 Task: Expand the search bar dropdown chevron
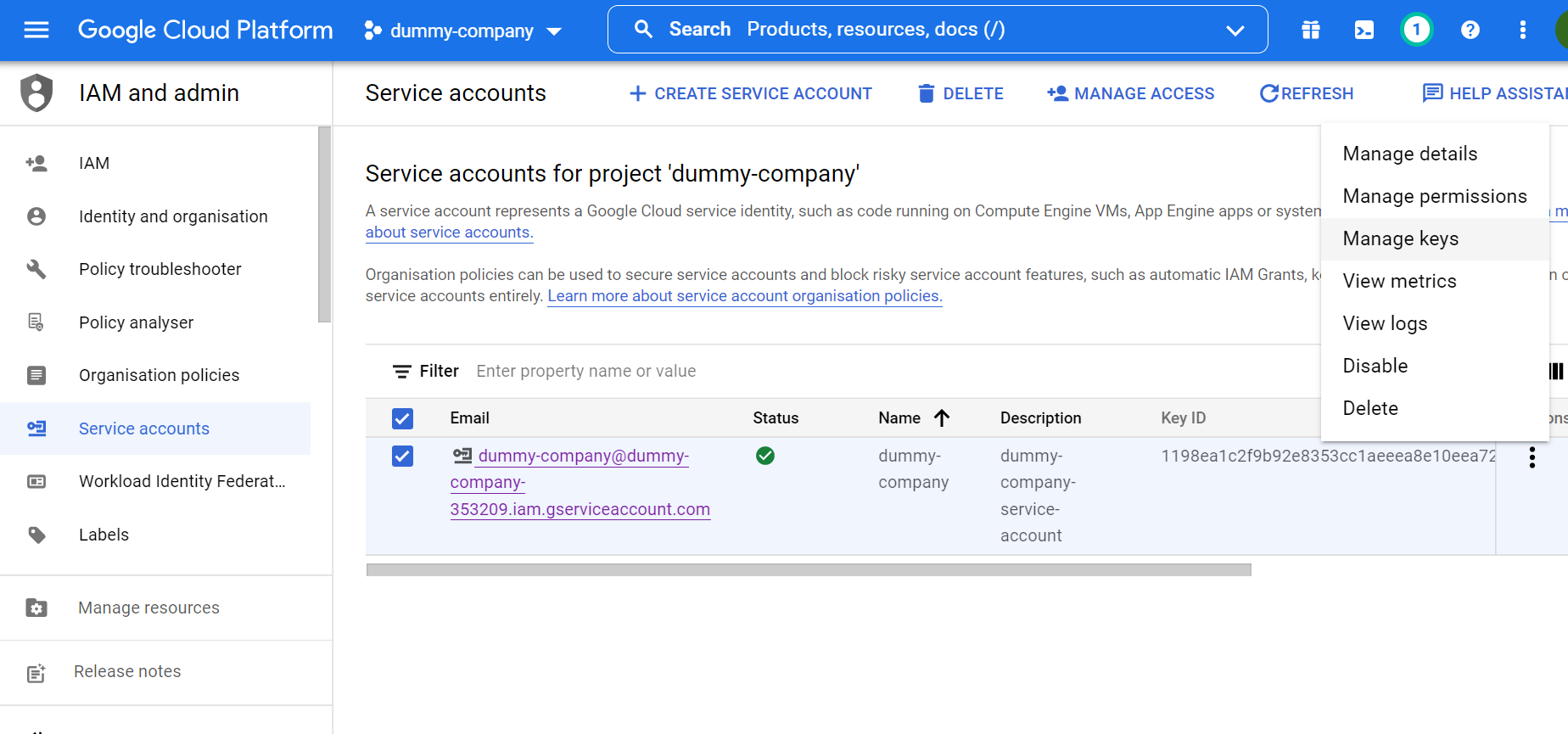click(1235, 31)
